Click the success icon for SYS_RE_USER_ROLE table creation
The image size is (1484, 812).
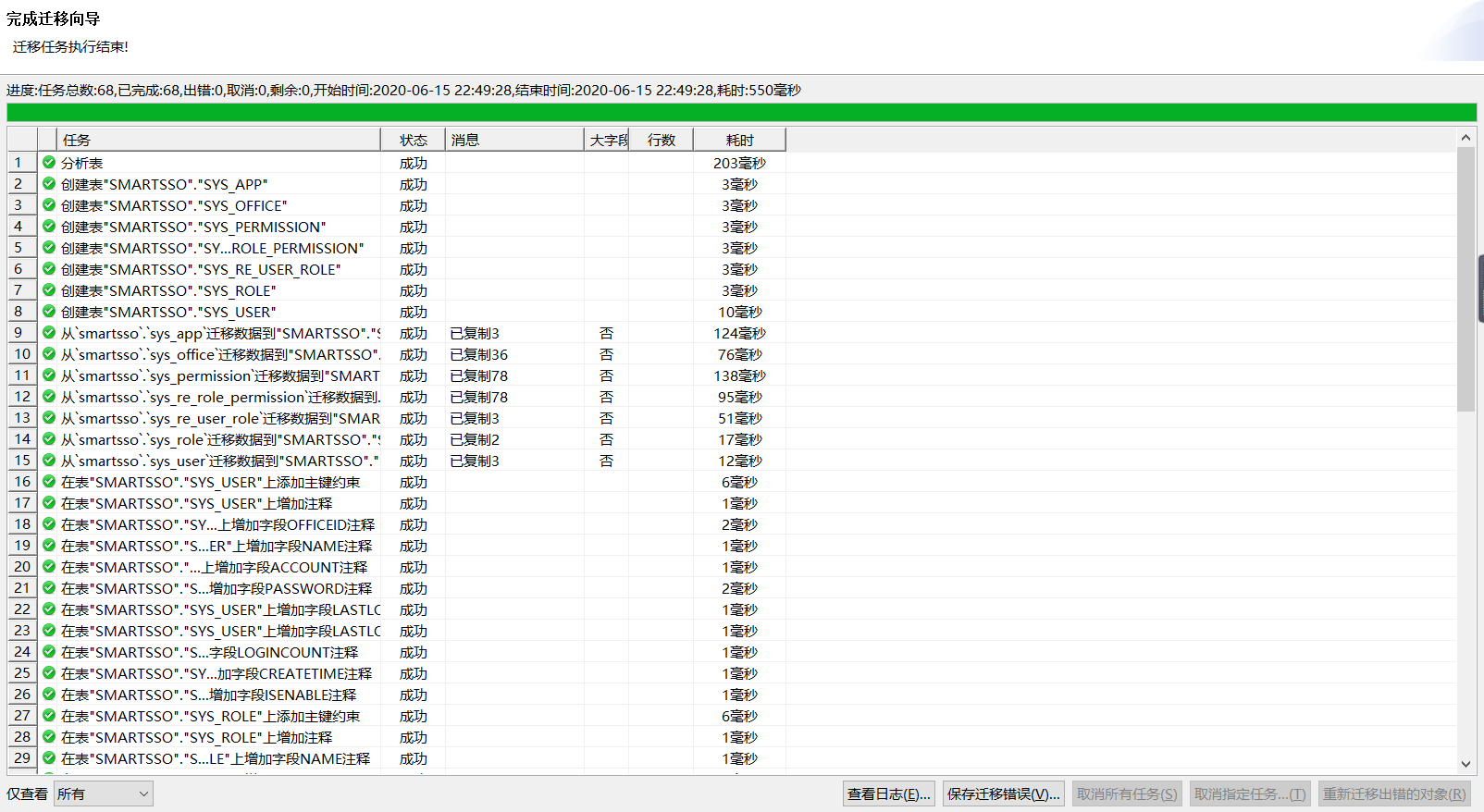pos(49,269)
